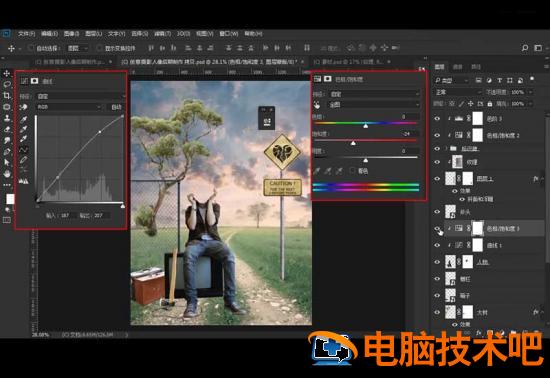This screenshot has width=550, height=378.
Task: Click the lock all padlock icon
Action: coord(490,104)
